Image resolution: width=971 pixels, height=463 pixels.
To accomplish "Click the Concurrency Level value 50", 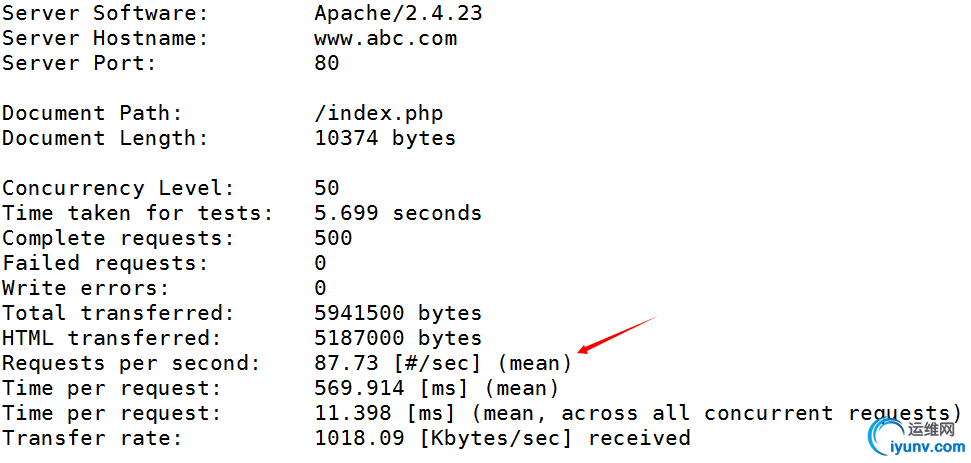I will [327, 189].
